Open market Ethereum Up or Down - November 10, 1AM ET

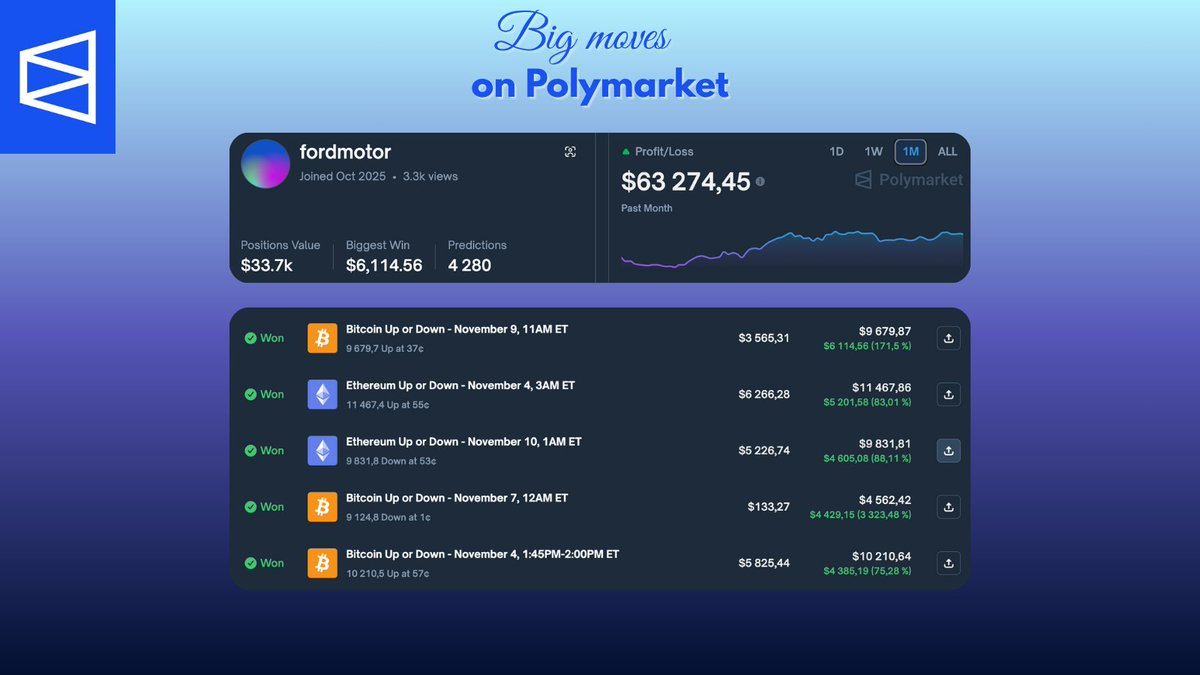[464, 441]
